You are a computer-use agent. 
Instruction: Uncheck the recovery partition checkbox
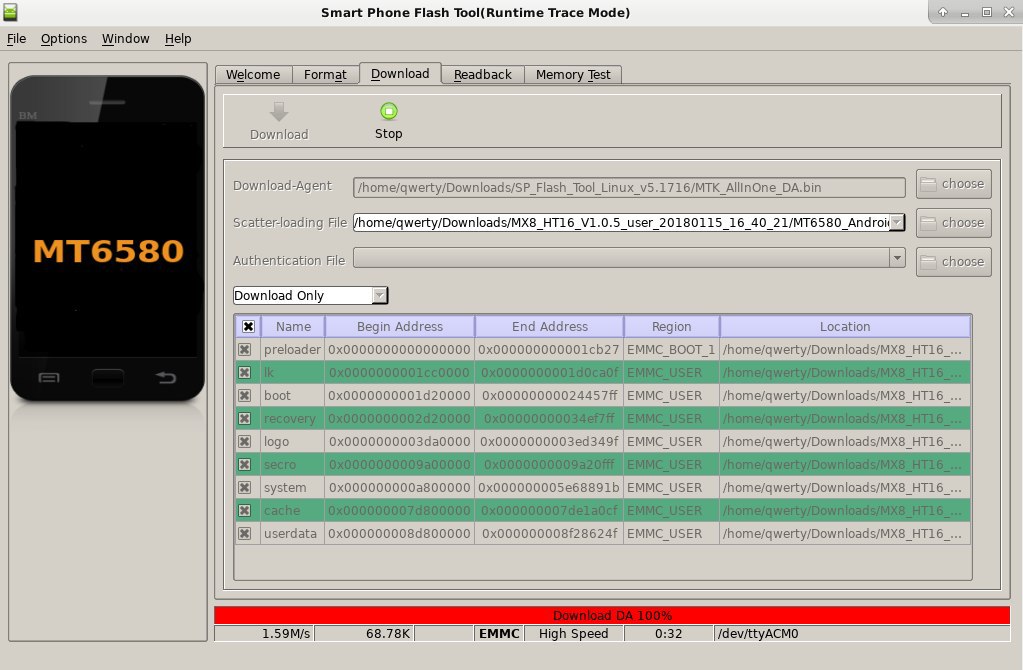tap(245, 419)
